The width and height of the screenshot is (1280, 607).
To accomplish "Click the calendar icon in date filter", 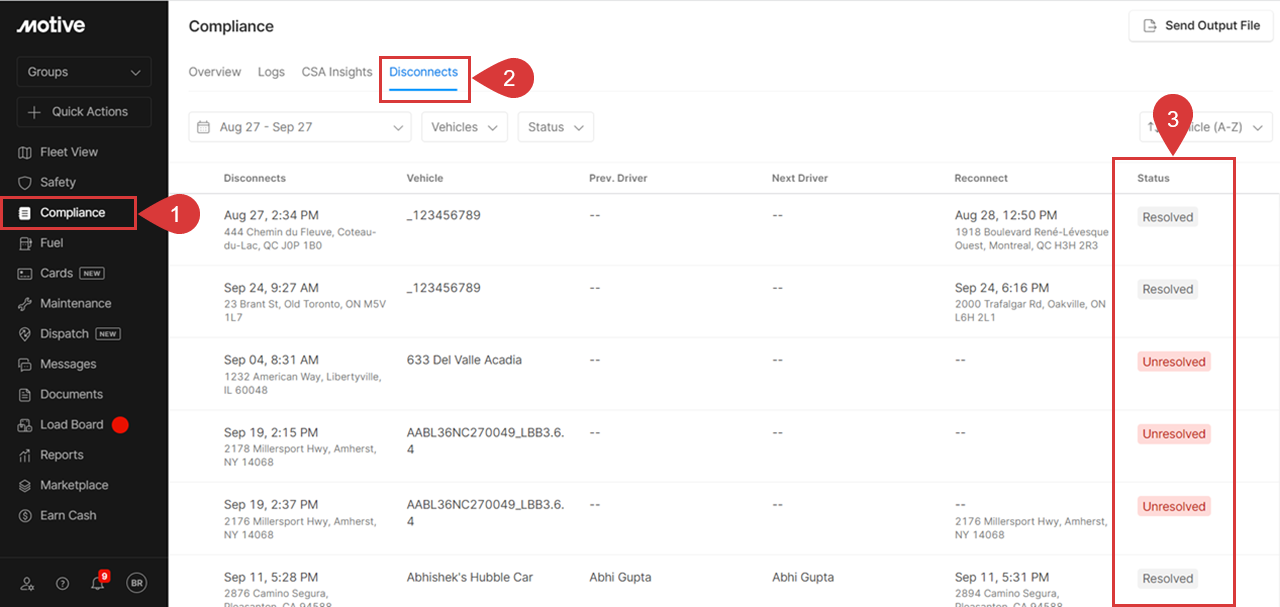I will pyautogui.click(x=203, y=127).
